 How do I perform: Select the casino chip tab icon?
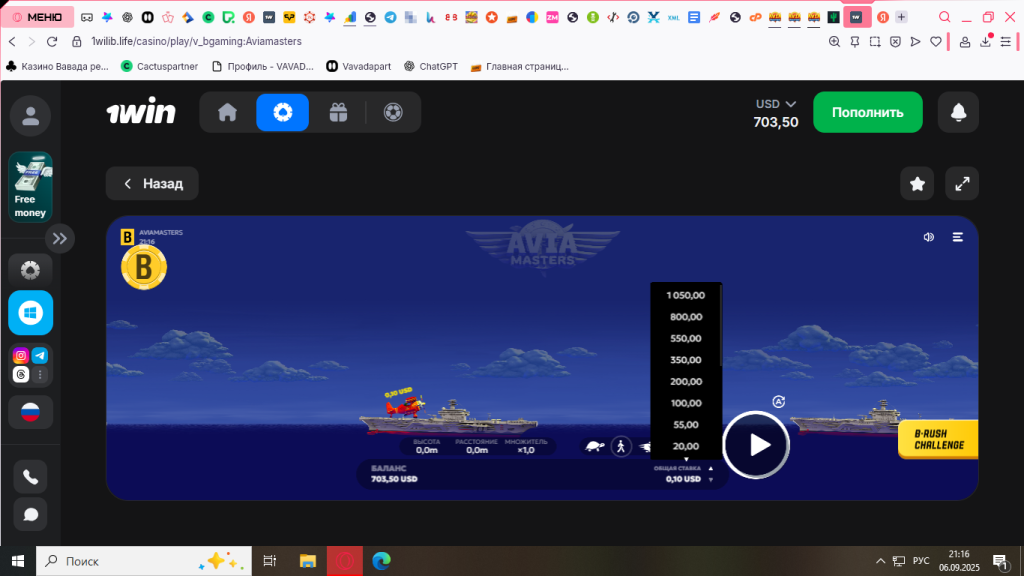(283, 112)
